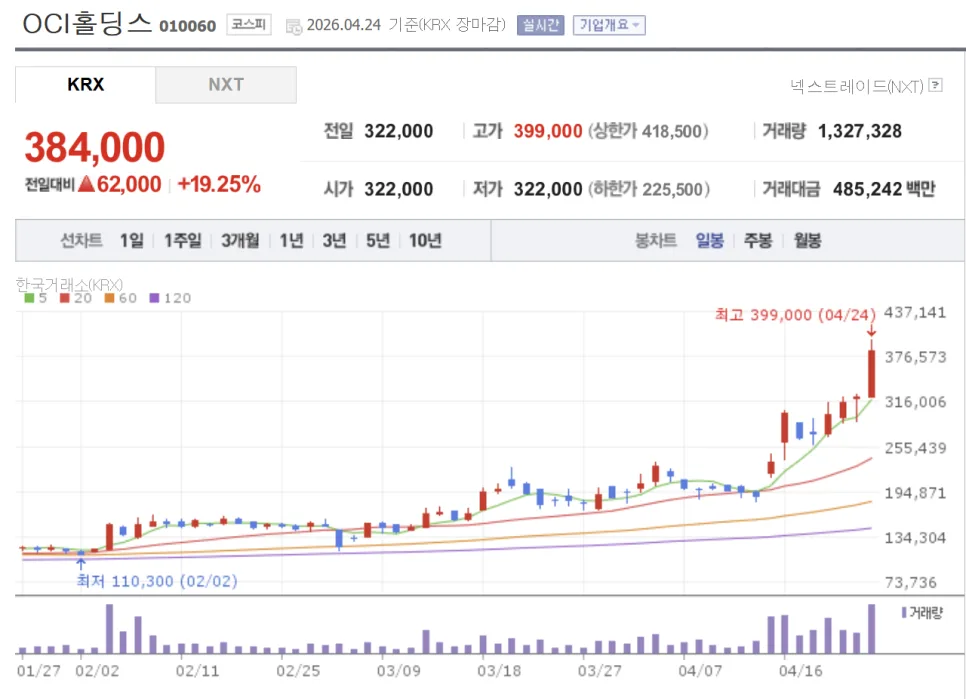Viewport: 966px width, 699px height.
Task: Click the purple 120-day moving average swatch
Action: (155, 298)
